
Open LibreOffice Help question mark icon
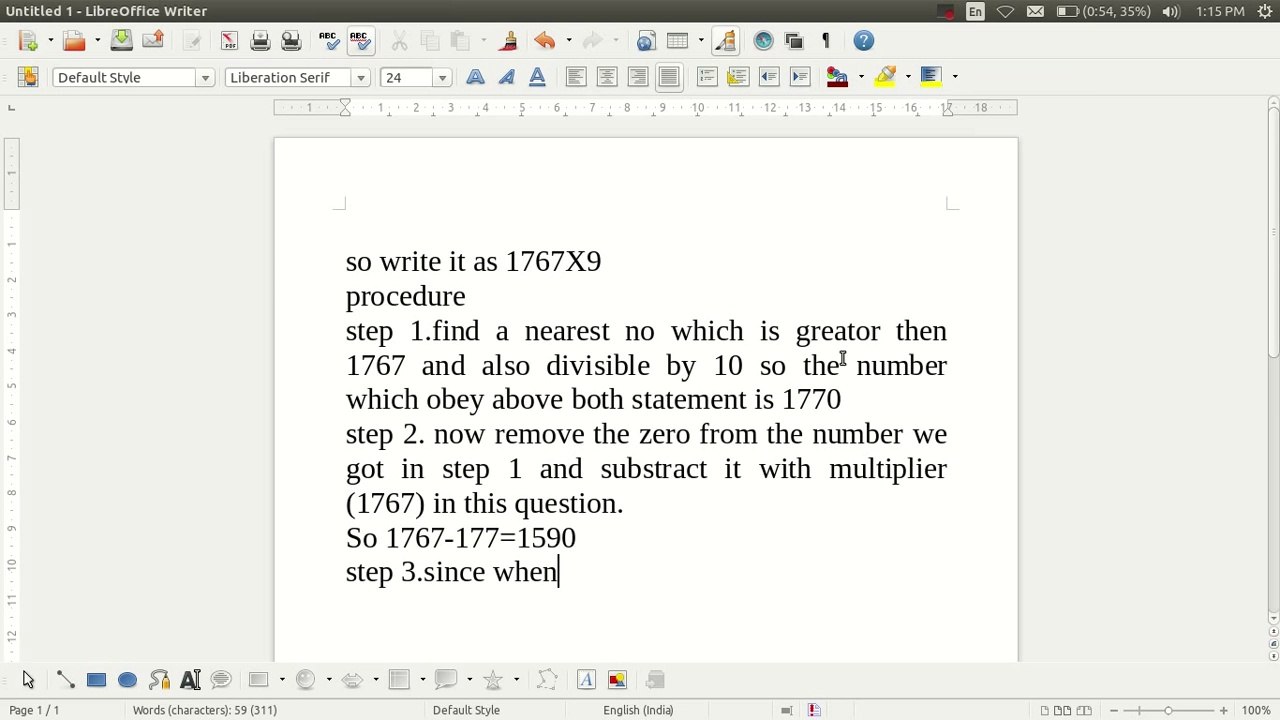point(864,41)
